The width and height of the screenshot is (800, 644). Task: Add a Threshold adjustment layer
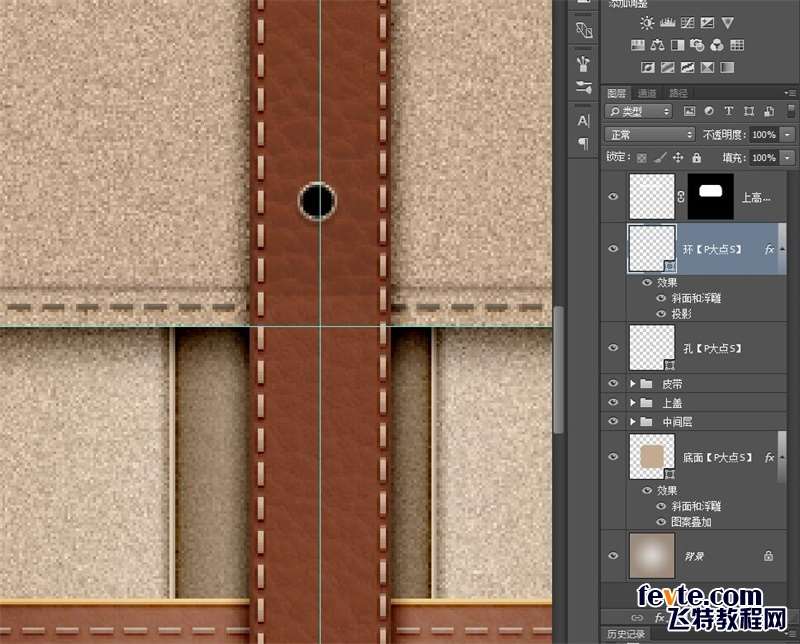click(687, 67)
